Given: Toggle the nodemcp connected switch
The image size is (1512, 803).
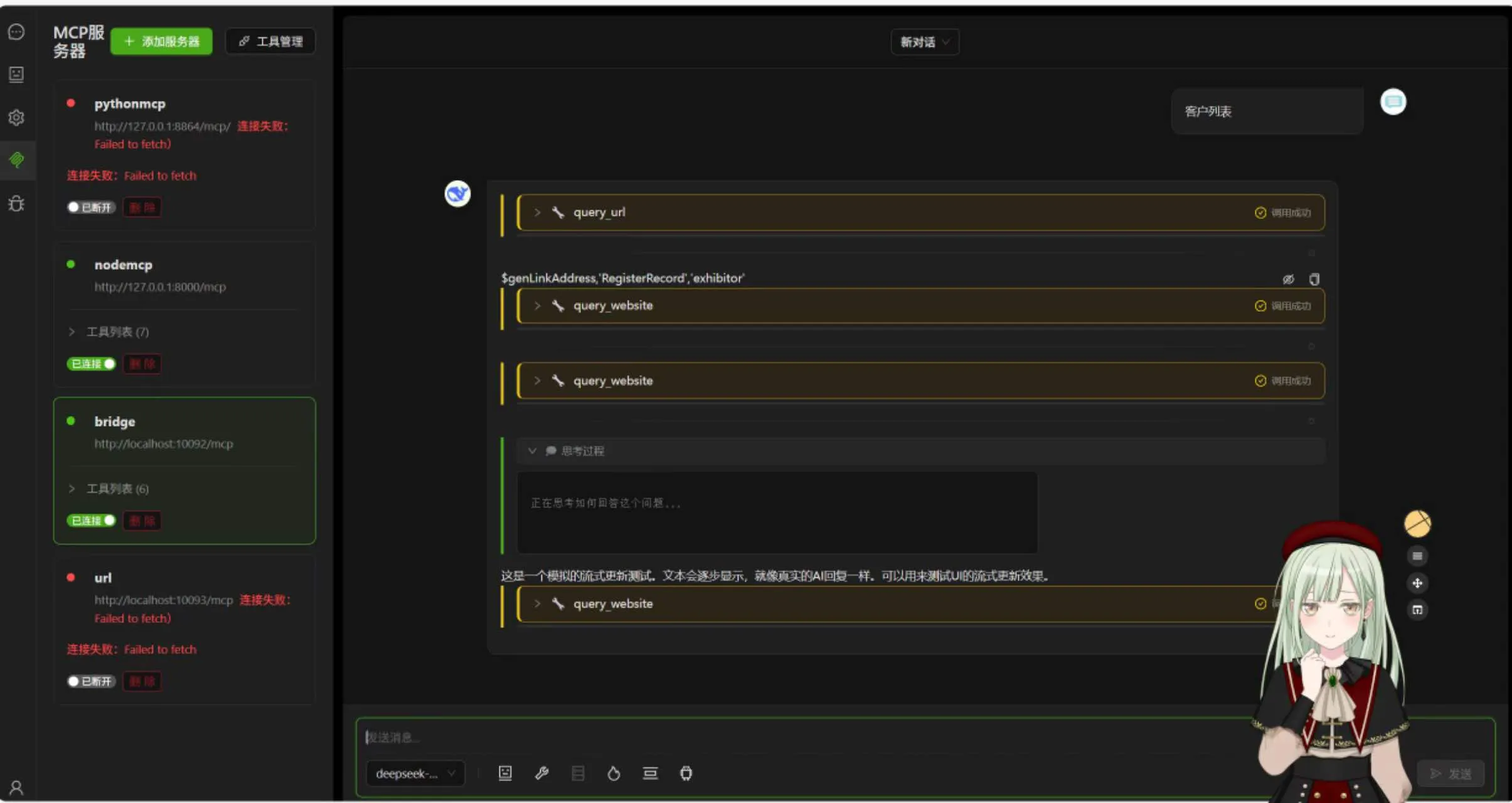Looking at the screenshot, I should (92, 364).
